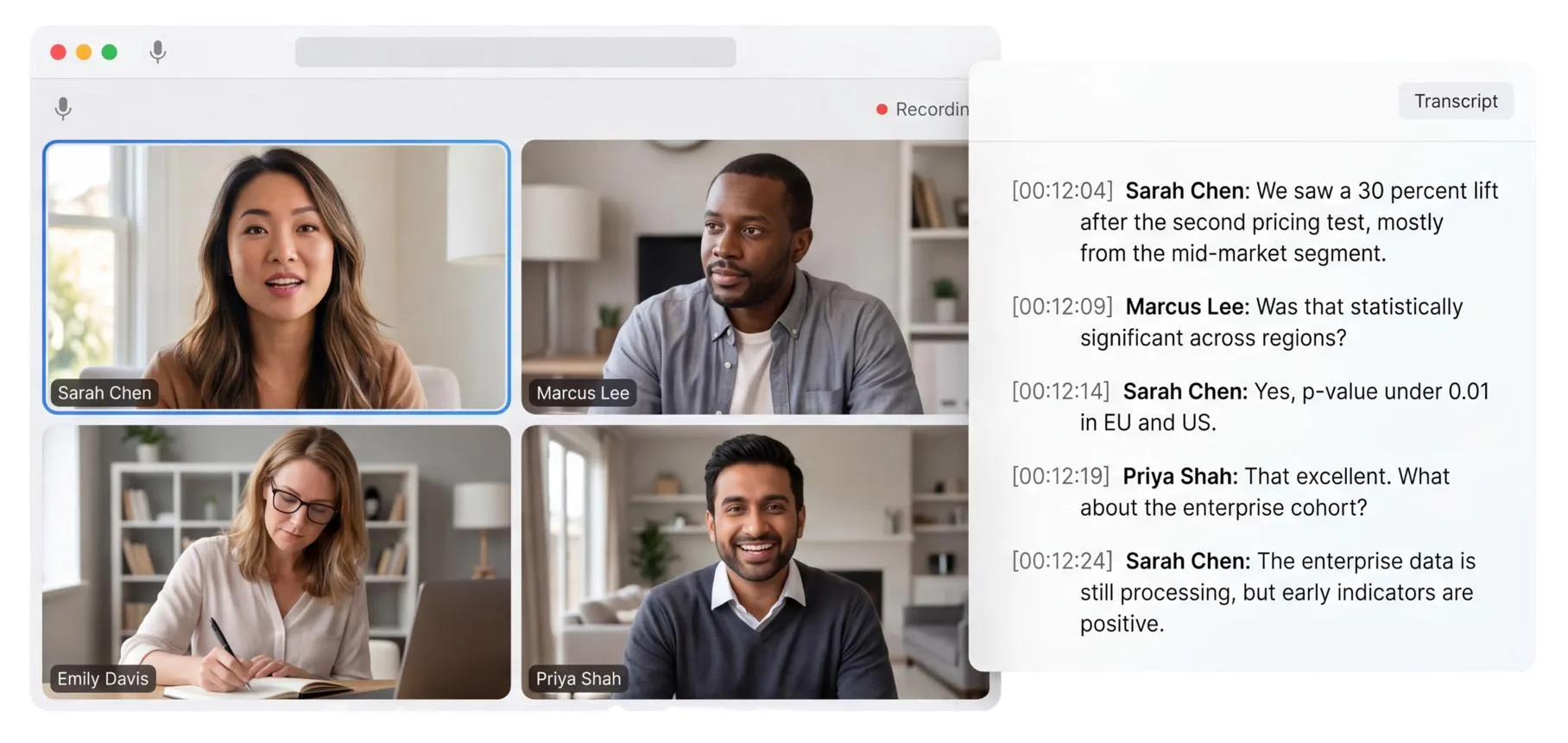Click the [00:12:04] transcript timestamp

pos(1062,191)
